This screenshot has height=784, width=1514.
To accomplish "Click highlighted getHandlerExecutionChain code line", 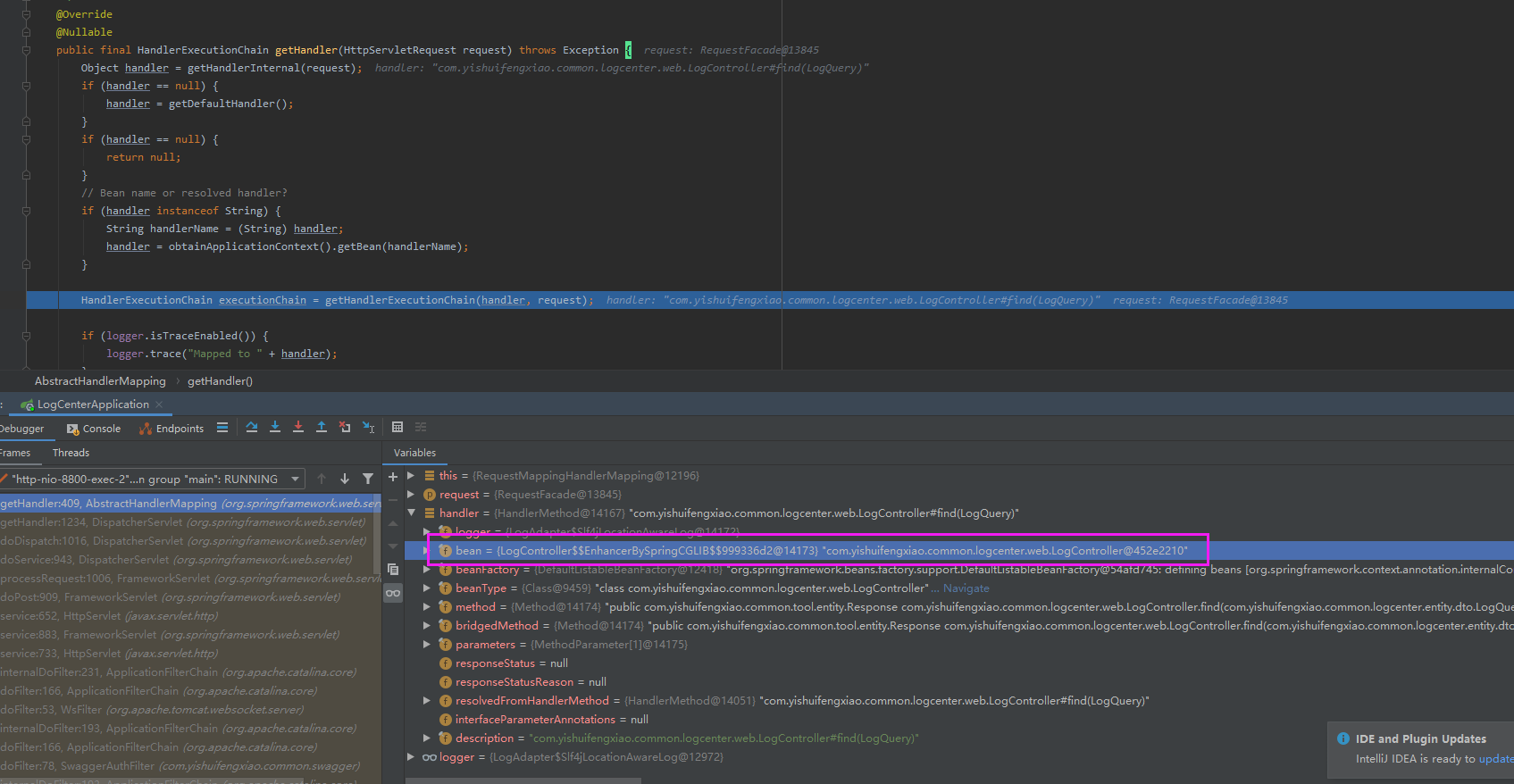I will coord(770,300).
